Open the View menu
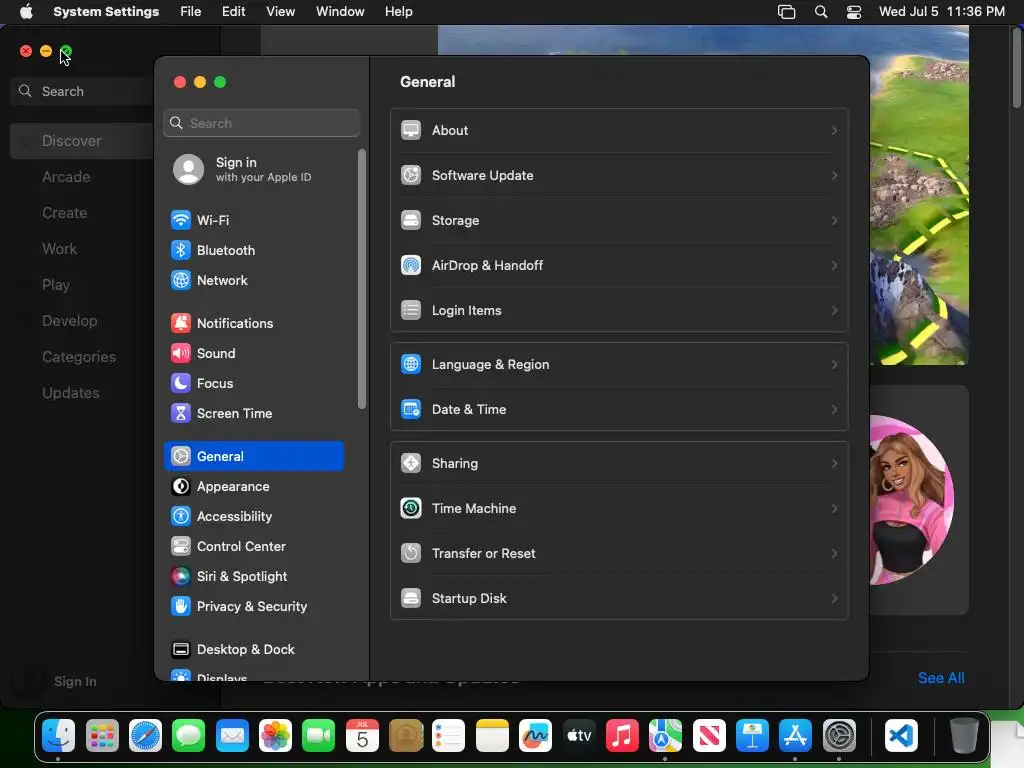Image resolution: width=1024 pixels, height=768 pixels. coord(280,12)
